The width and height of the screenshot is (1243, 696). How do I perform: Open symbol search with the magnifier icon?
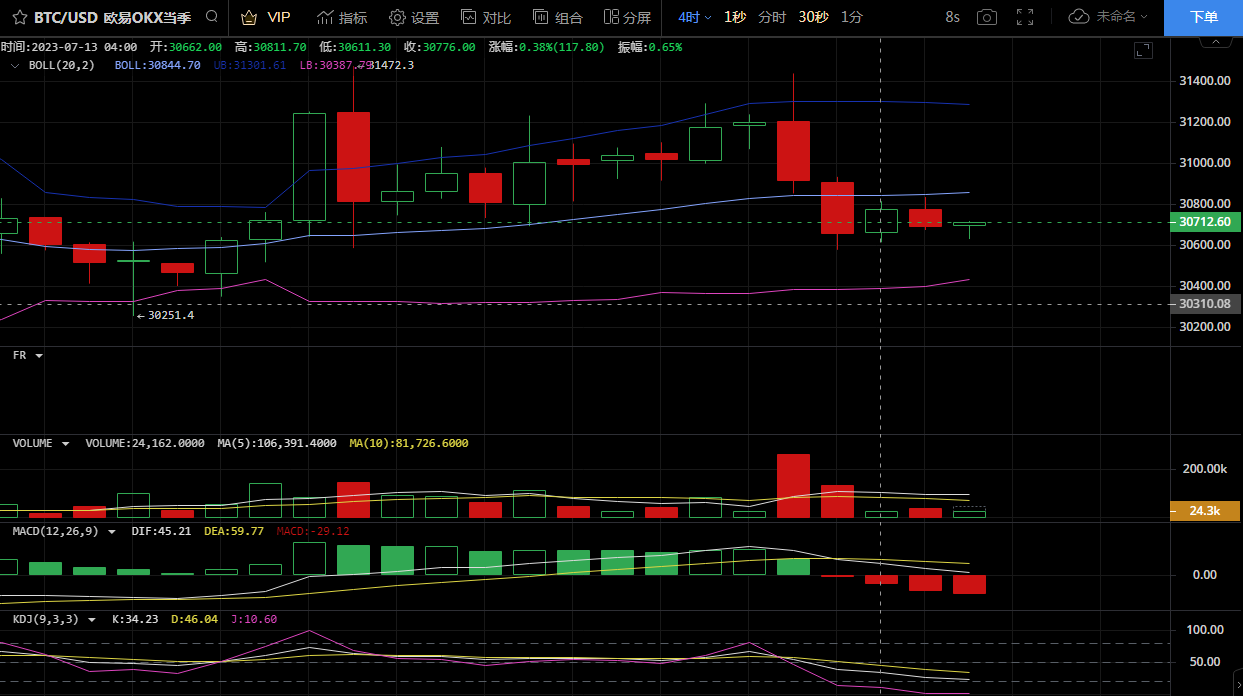(x=211, y=17)
